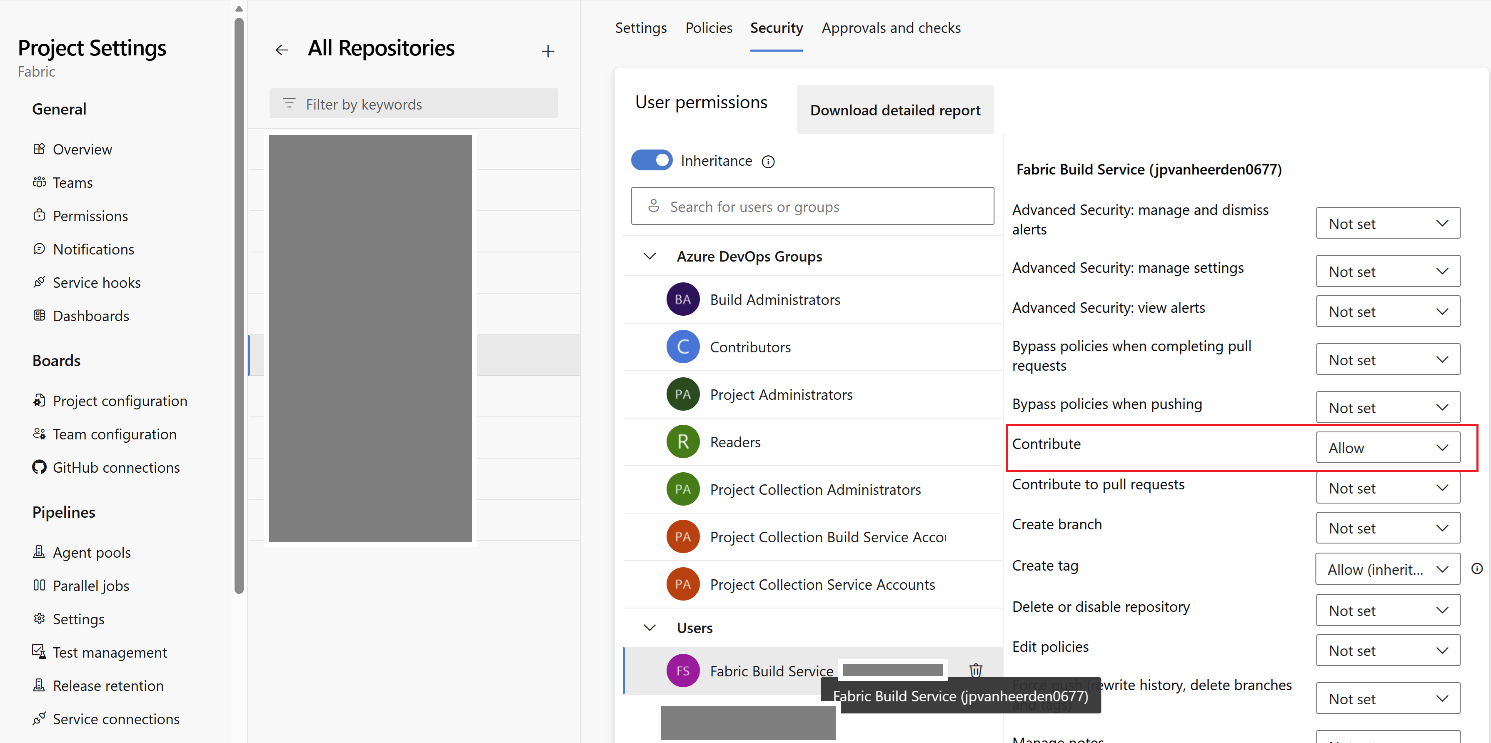This screenshot has height=743, width=1491.
Task: Click the Service hooks icon
Action: (x=39, y=282)
